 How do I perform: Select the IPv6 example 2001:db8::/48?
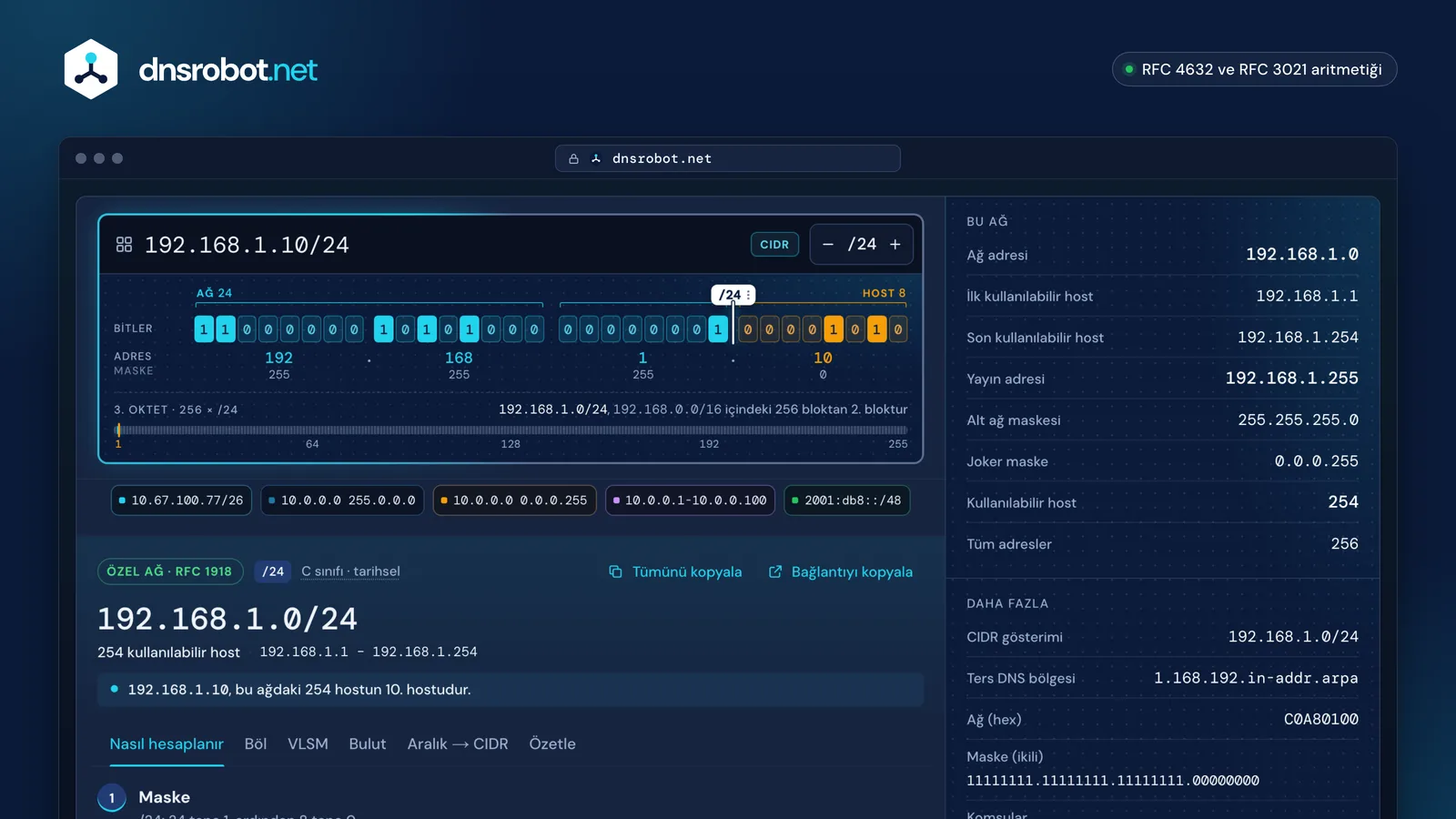click(847, 500)
